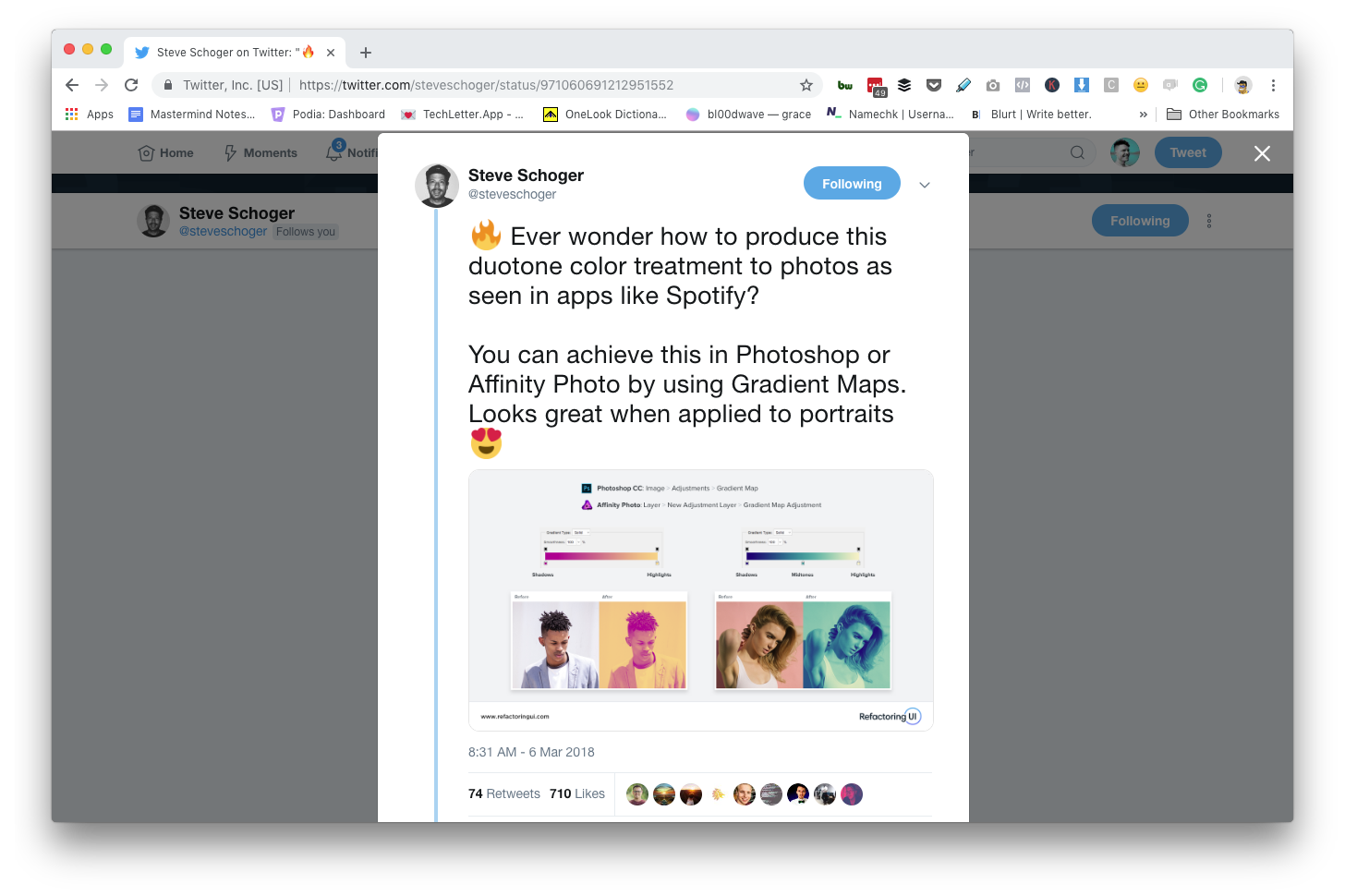Click Steve Schoger's tweet avatar
The height and width of the screenshot is (896, 1345).
[437, 186]
